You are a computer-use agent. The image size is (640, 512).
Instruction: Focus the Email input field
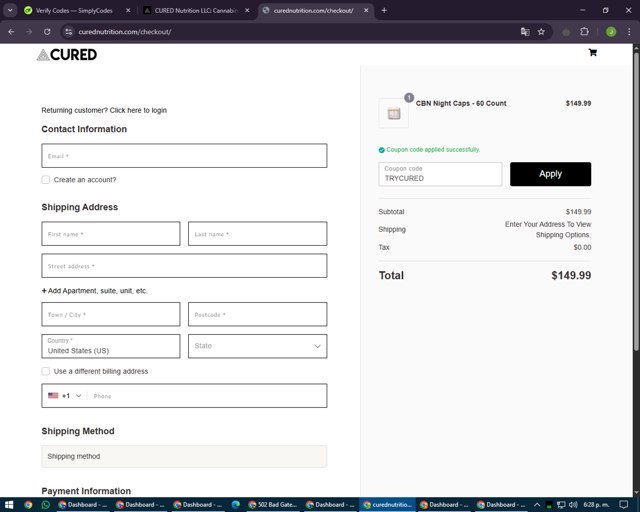184,156
